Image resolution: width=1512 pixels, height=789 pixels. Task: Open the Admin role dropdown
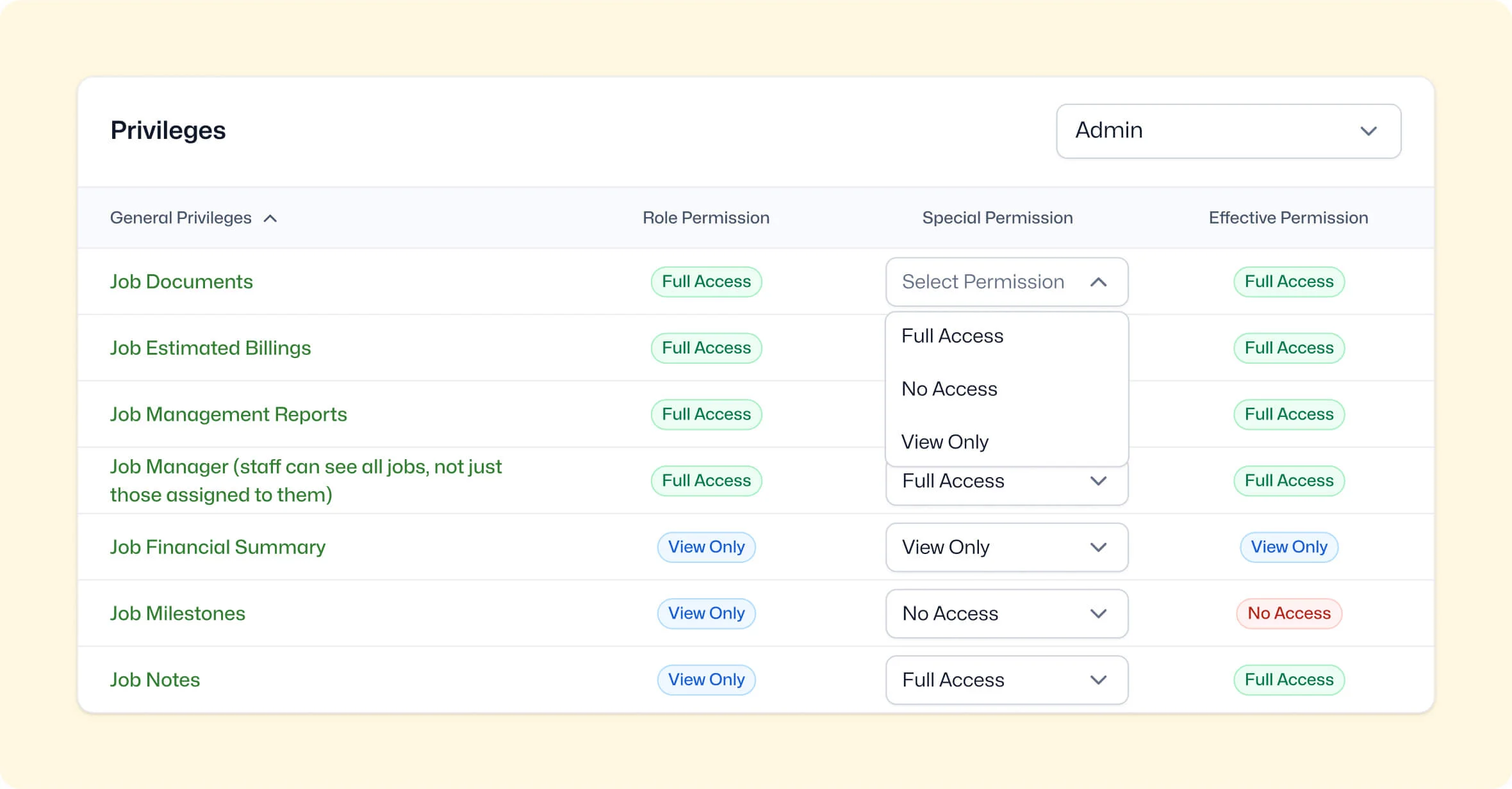coord(1228,131)
